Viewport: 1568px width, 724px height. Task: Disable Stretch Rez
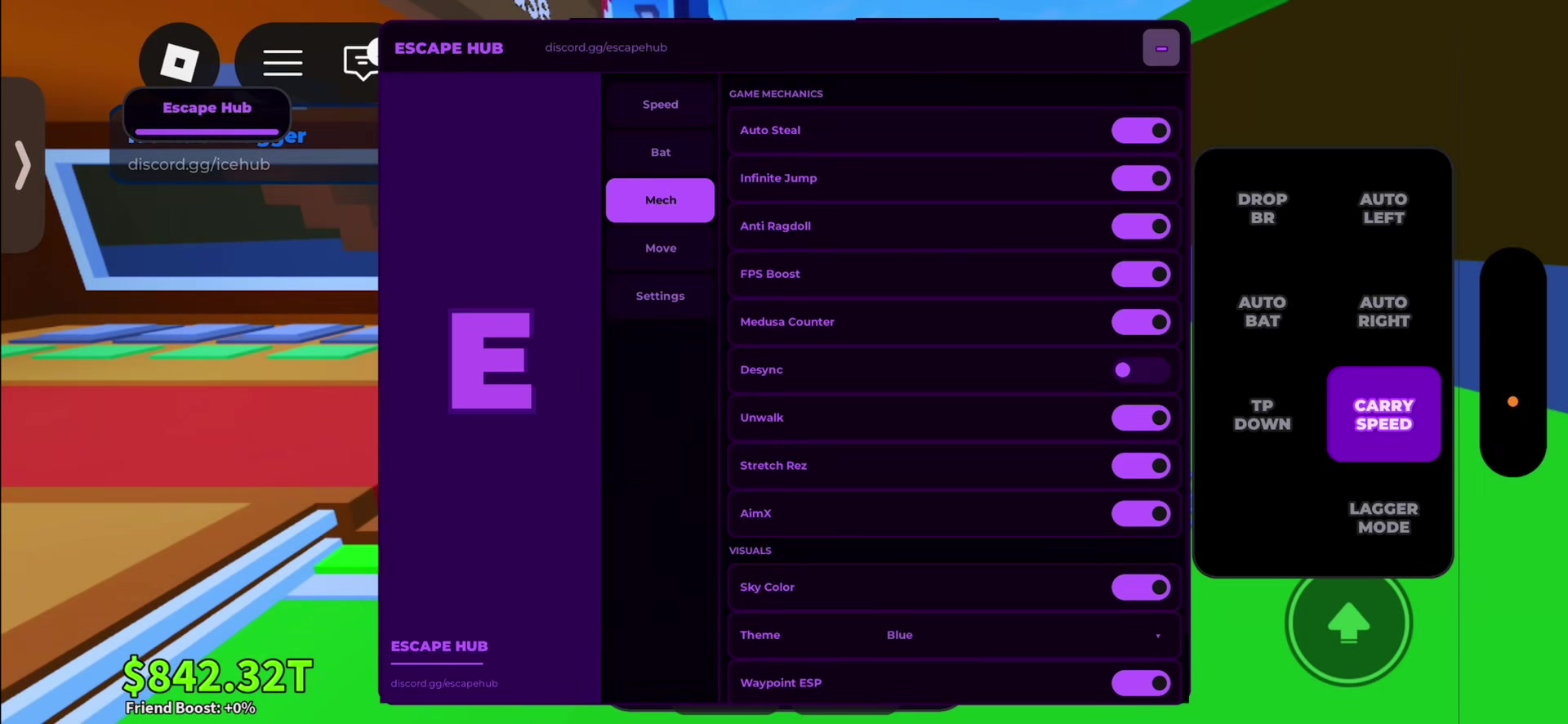[x=1141, y=466]
